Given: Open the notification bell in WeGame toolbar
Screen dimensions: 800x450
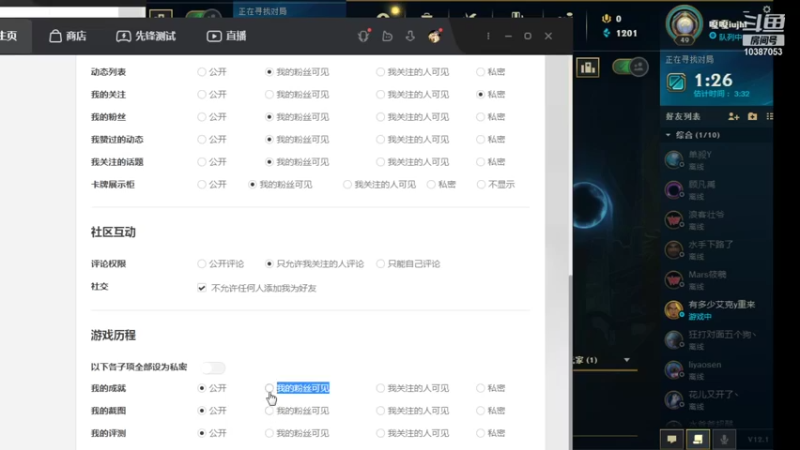Looking at the screenshot, I should pyautogui.click(x=363, y=36).
